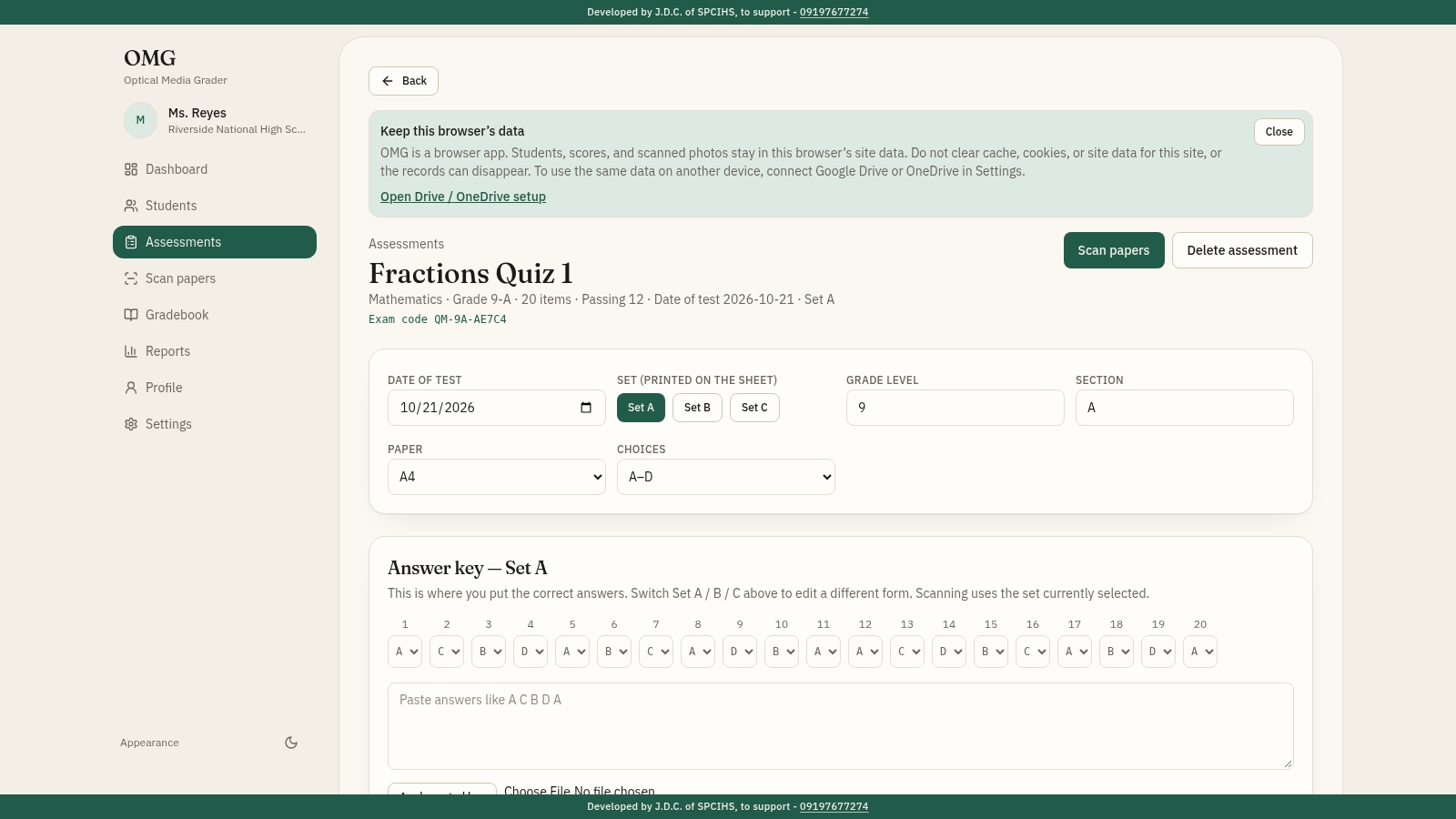Click the Fractions Quiz 1 heading
The height and width of the screenshot is (819, 1456).
(x=470, y=273)
